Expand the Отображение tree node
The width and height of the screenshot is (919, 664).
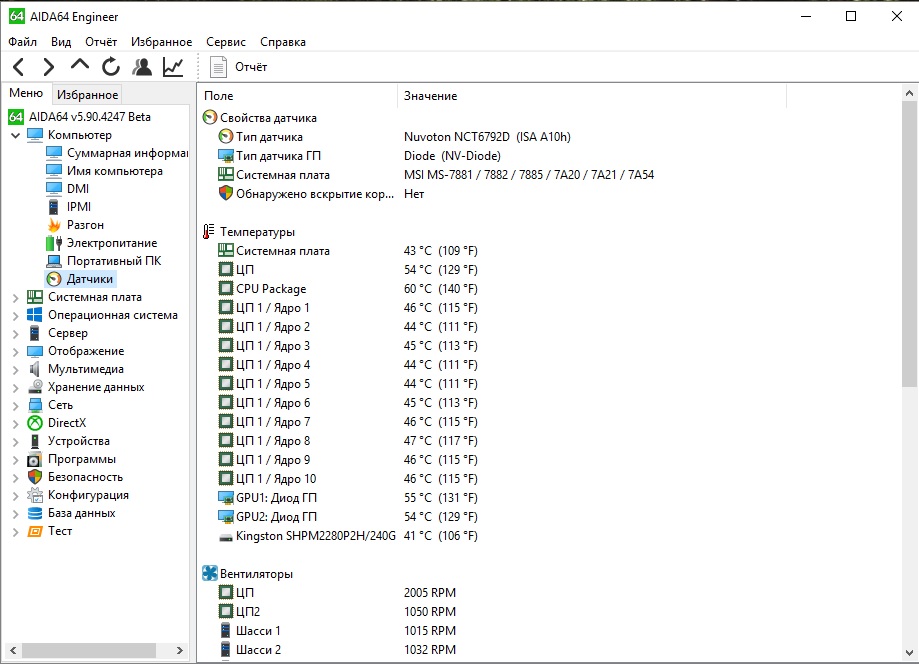pyautogui.click(x=15, y=352)
